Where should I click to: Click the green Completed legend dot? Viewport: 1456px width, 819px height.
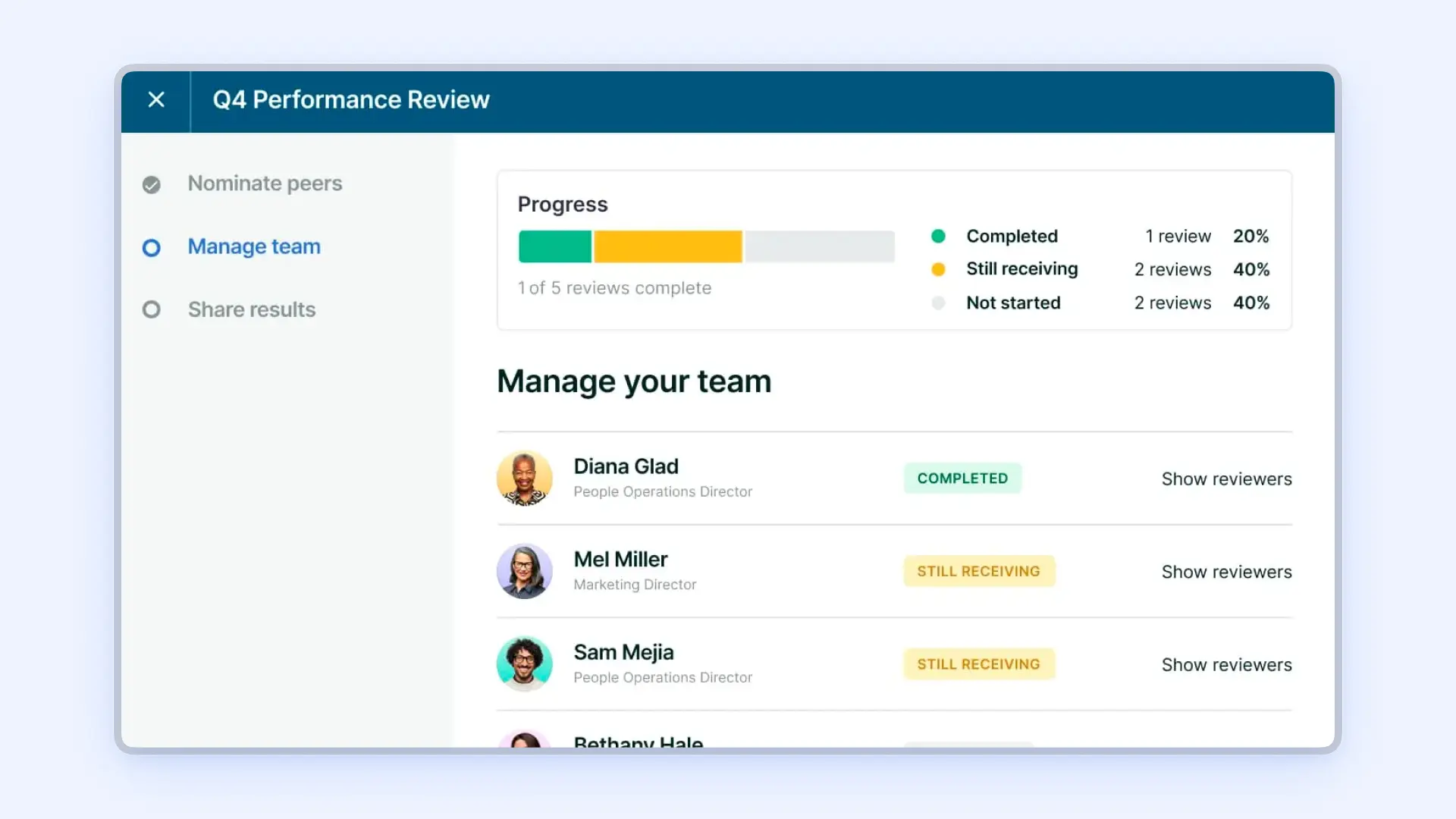point(938,236)
